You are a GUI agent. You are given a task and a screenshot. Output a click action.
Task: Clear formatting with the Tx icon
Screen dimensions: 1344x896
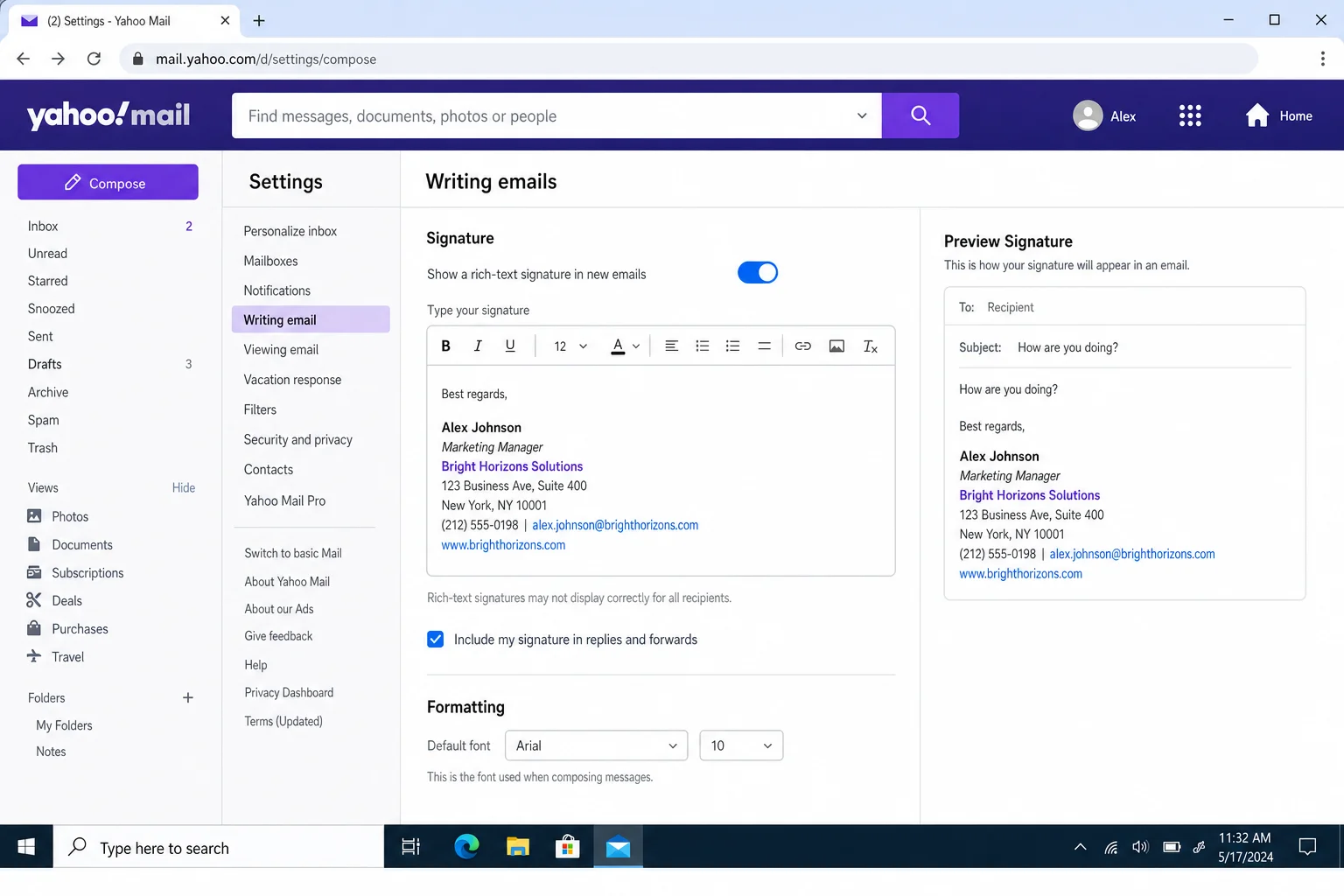(x=870, y=346)
